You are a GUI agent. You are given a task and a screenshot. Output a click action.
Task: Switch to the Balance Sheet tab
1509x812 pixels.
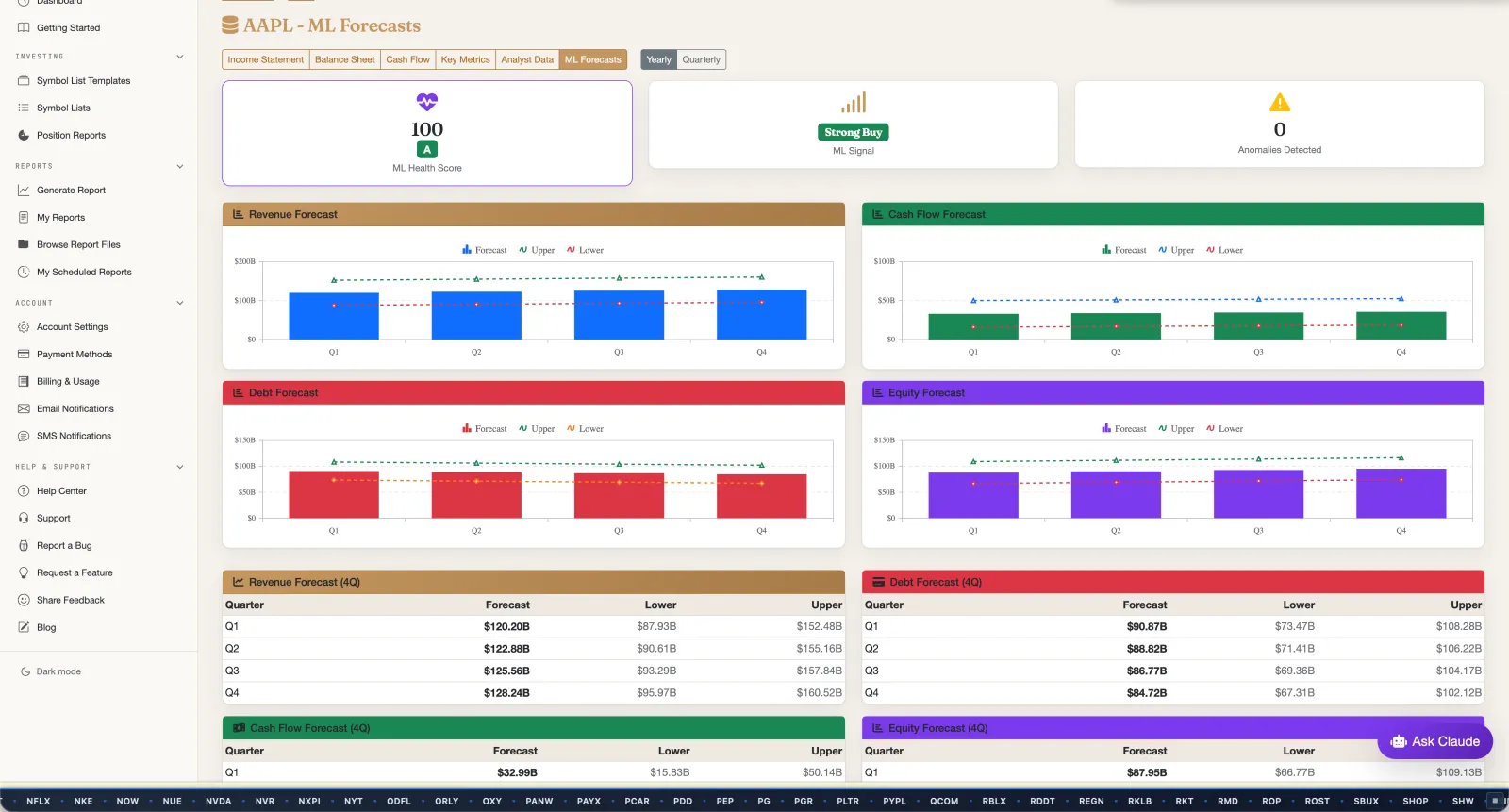pos(344,59)
